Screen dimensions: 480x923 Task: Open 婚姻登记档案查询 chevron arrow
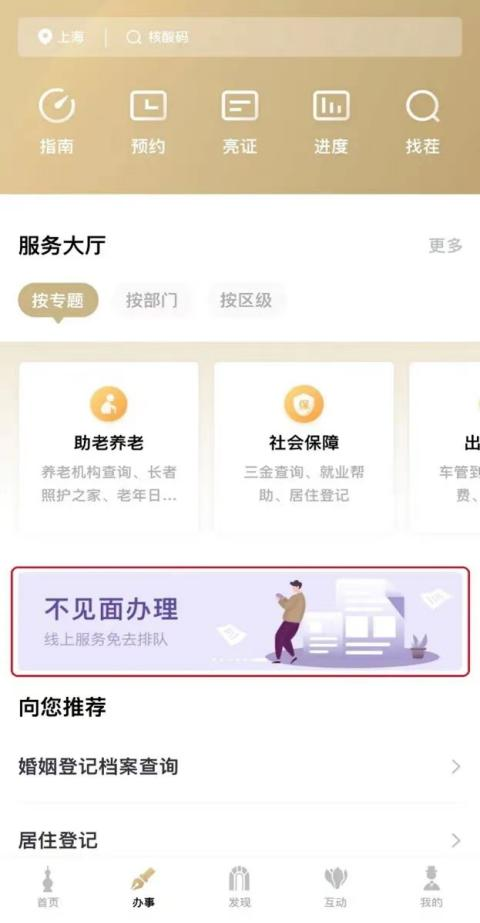[x=455, y=766]
